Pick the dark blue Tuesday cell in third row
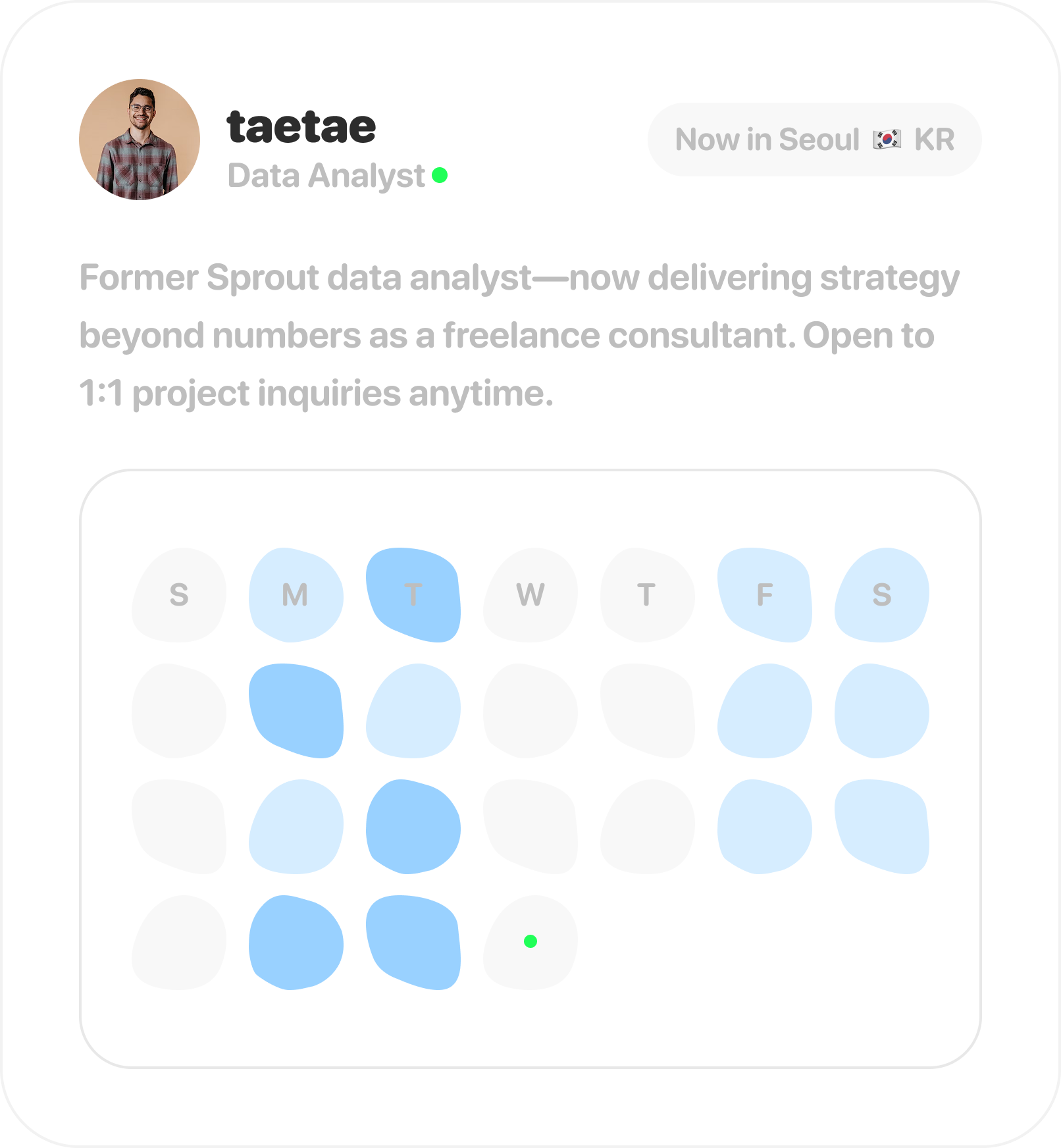 [x=413, y=827]
